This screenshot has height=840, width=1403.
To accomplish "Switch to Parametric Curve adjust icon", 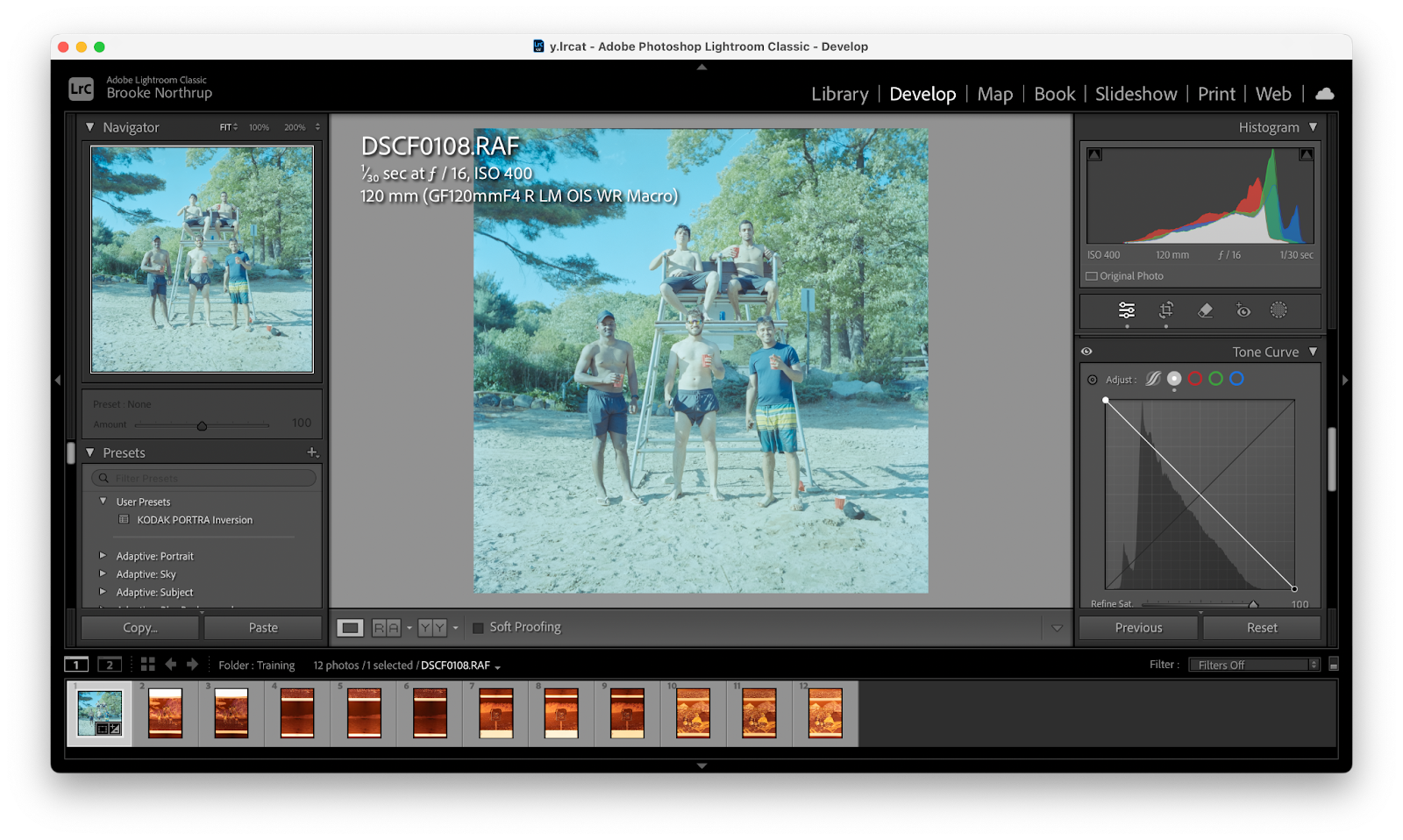I will 1153,379.
